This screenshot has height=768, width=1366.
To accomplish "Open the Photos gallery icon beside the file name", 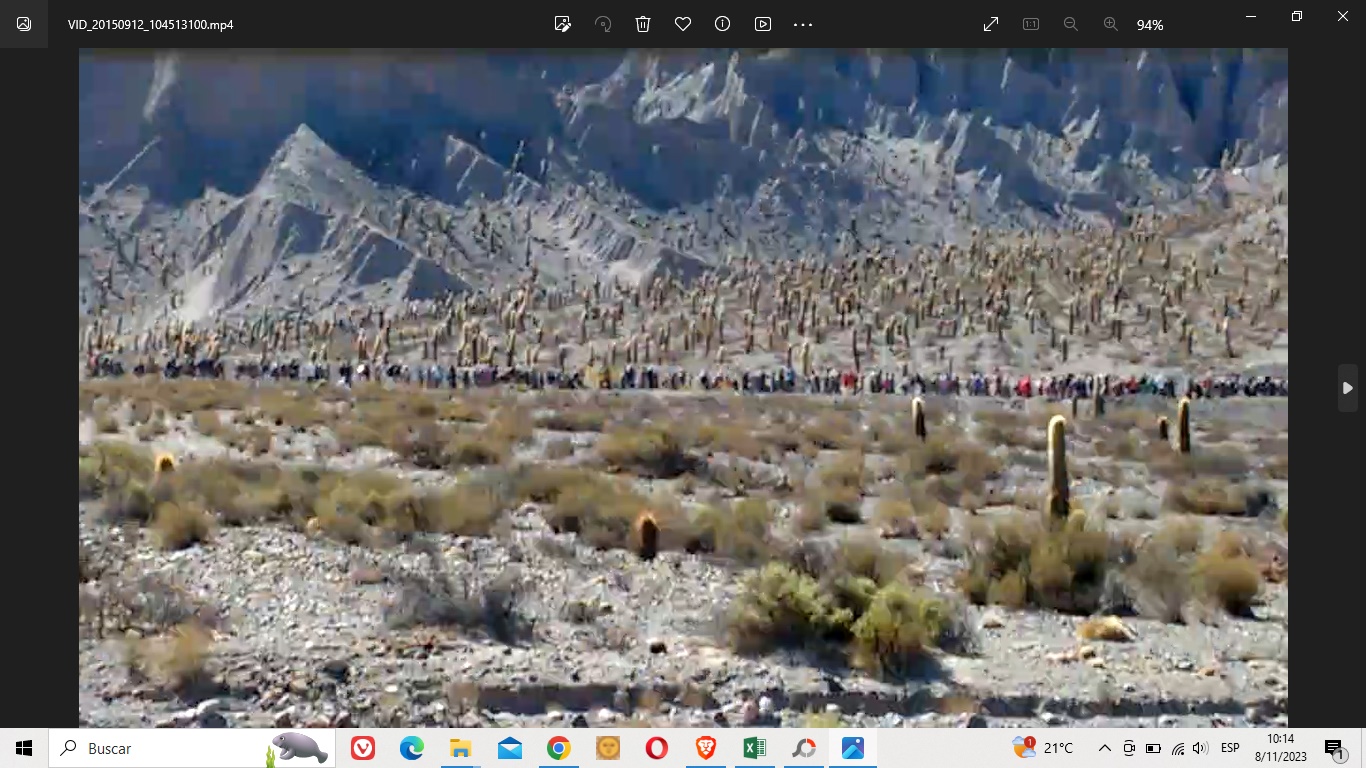I will coord(24,24).
